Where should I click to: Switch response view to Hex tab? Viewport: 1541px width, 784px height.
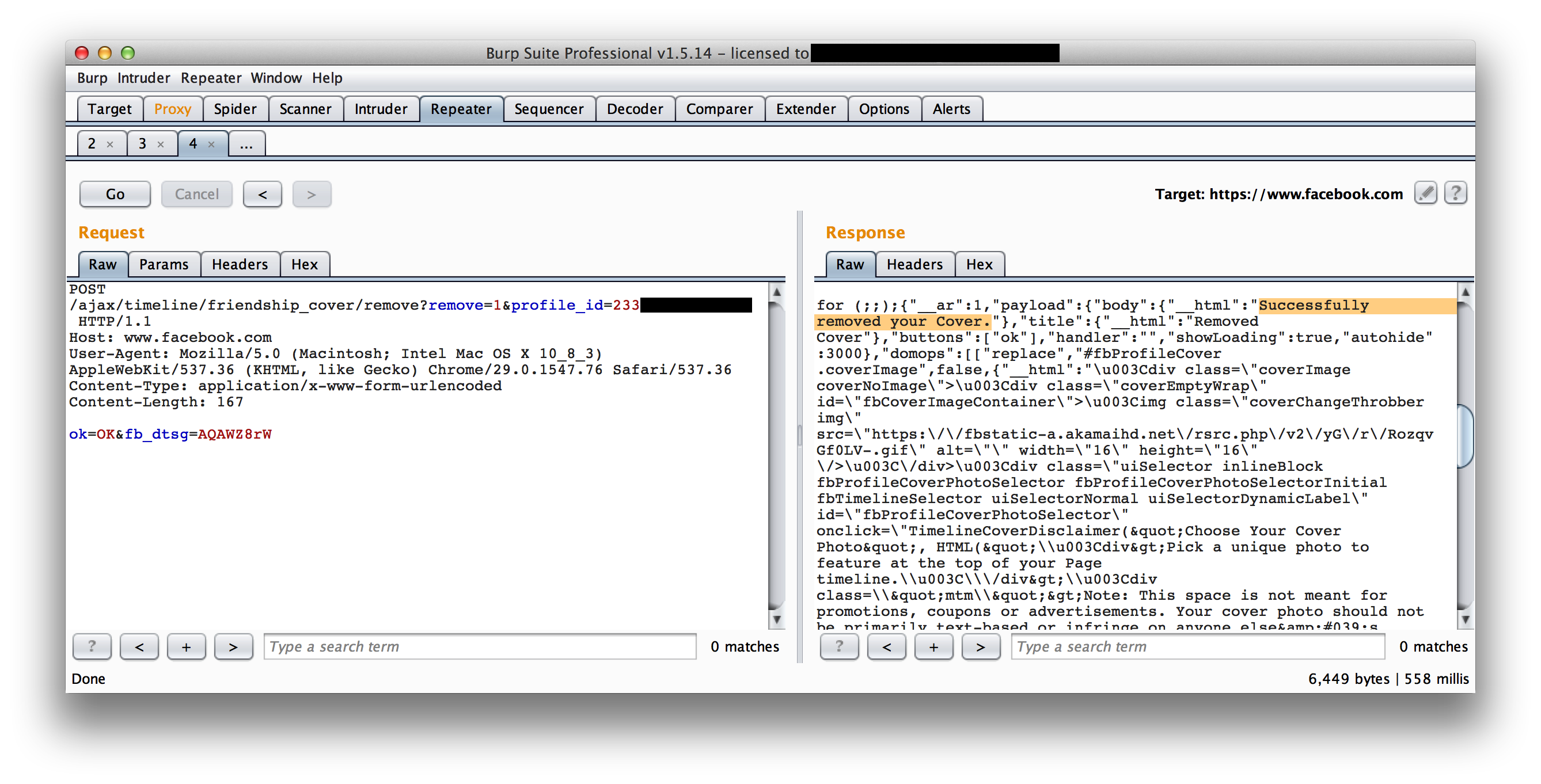[980, 264]
